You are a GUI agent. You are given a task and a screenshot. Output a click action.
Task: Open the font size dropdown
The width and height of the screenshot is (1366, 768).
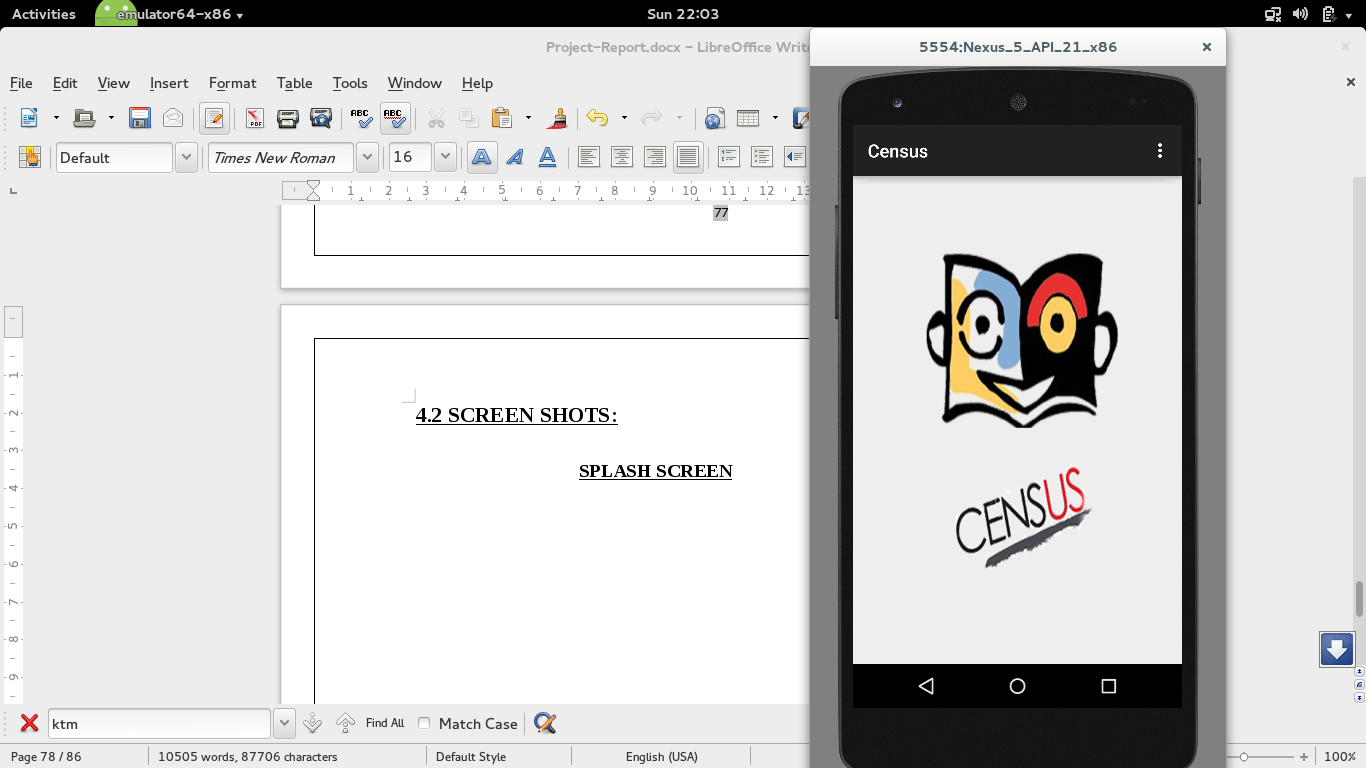(445, 157)
